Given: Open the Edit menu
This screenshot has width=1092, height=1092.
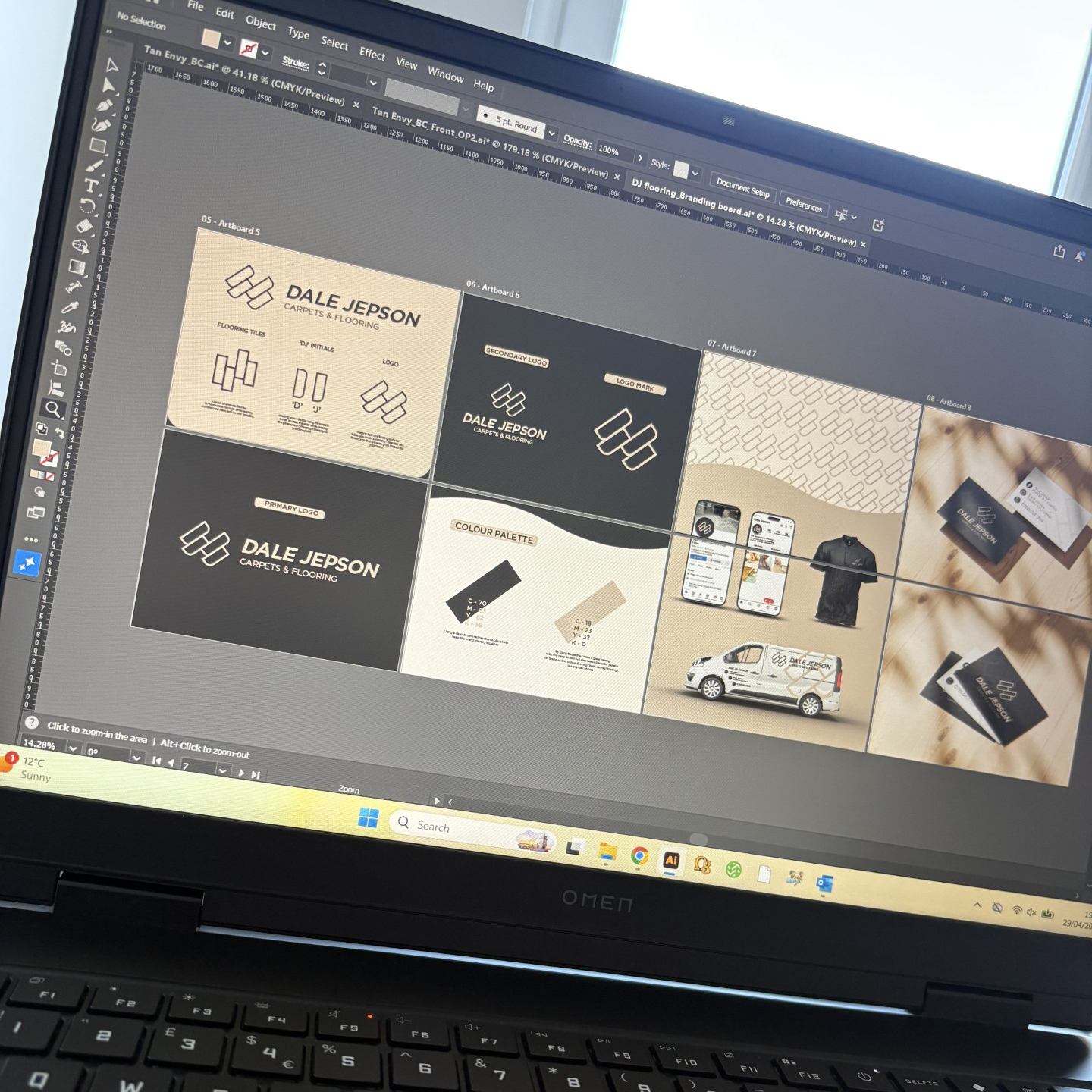Looking at the screenshot, I should point(224,12).
